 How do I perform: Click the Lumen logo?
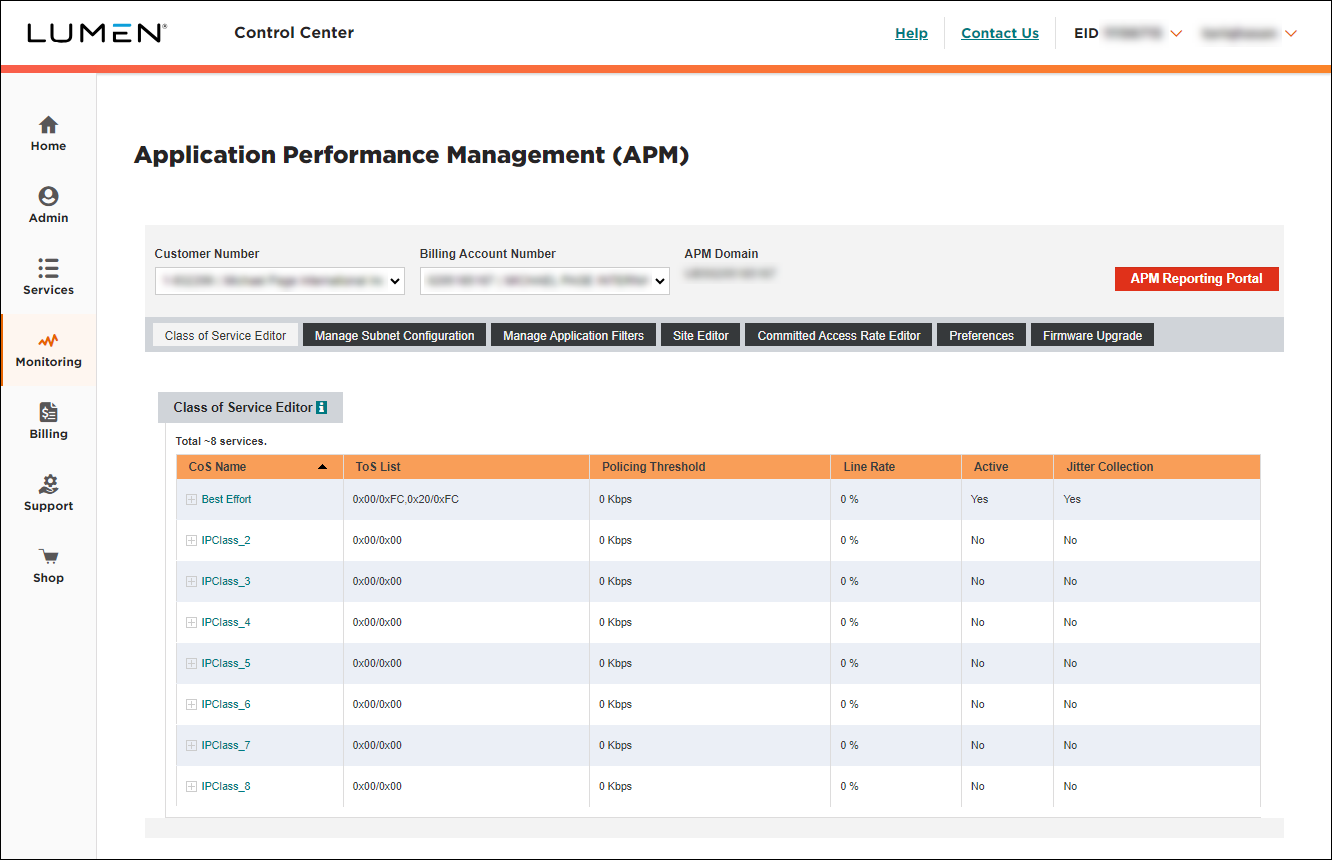96,33
